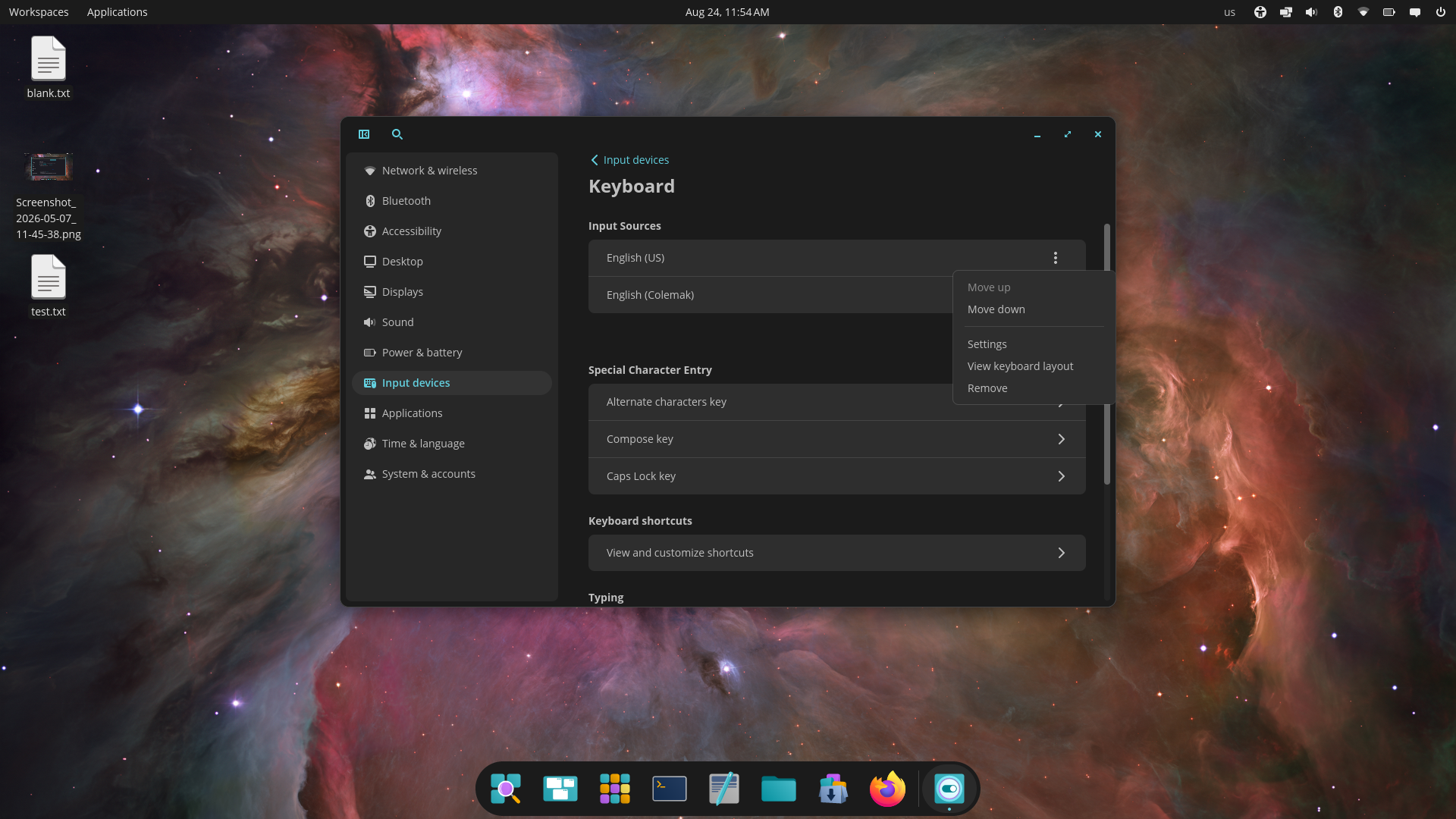Click the Accessibility sidebar icon
Screen dimensions: 1456x819
click(369, 231)
